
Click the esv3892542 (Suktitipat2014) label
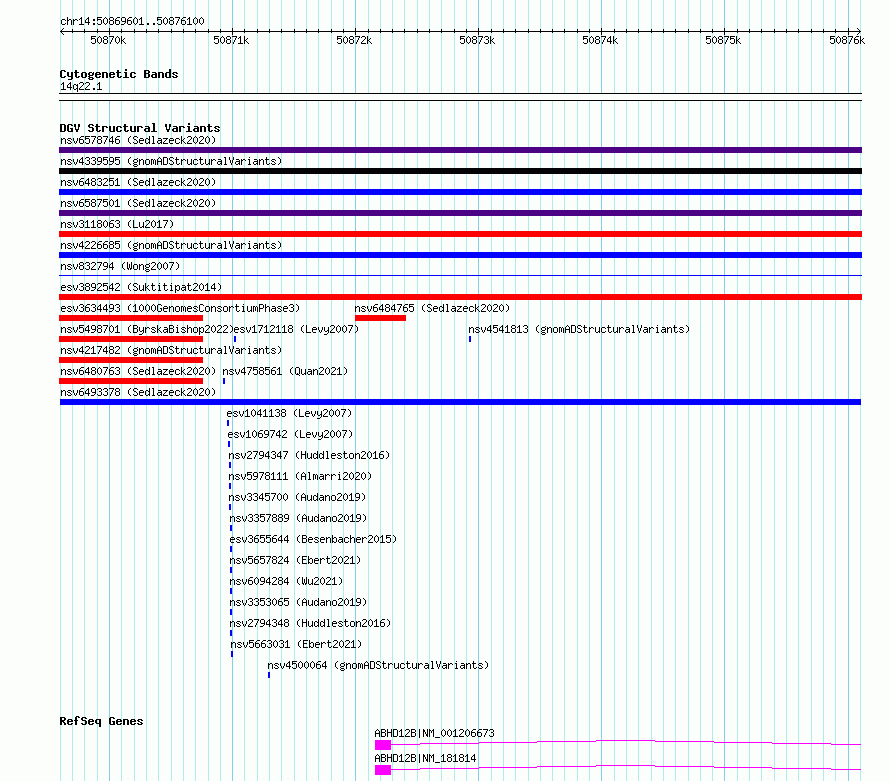(x=141, y=287)
